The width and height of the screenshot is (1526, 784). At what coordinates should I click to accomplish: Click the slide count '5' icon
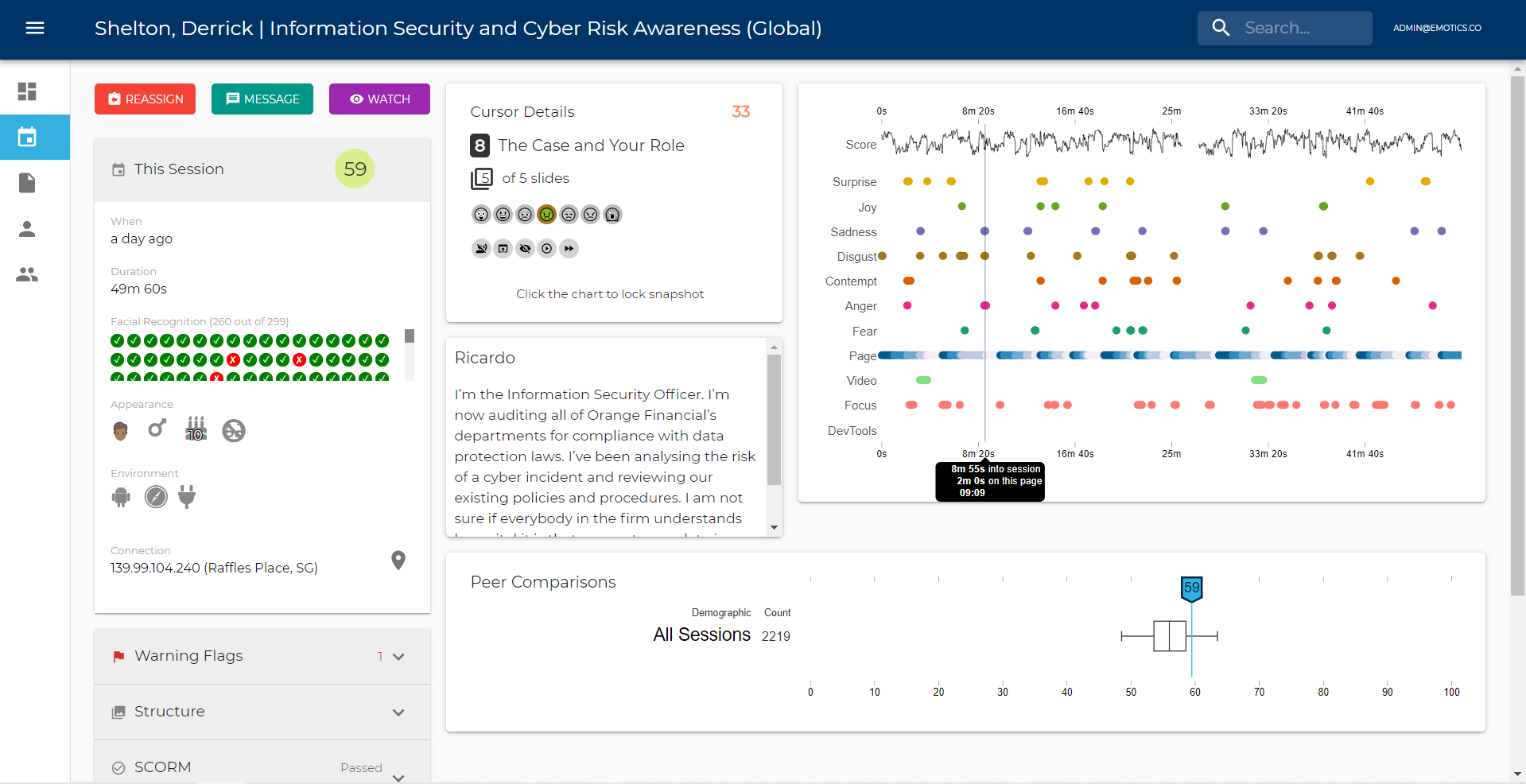(x=482, y=178)
